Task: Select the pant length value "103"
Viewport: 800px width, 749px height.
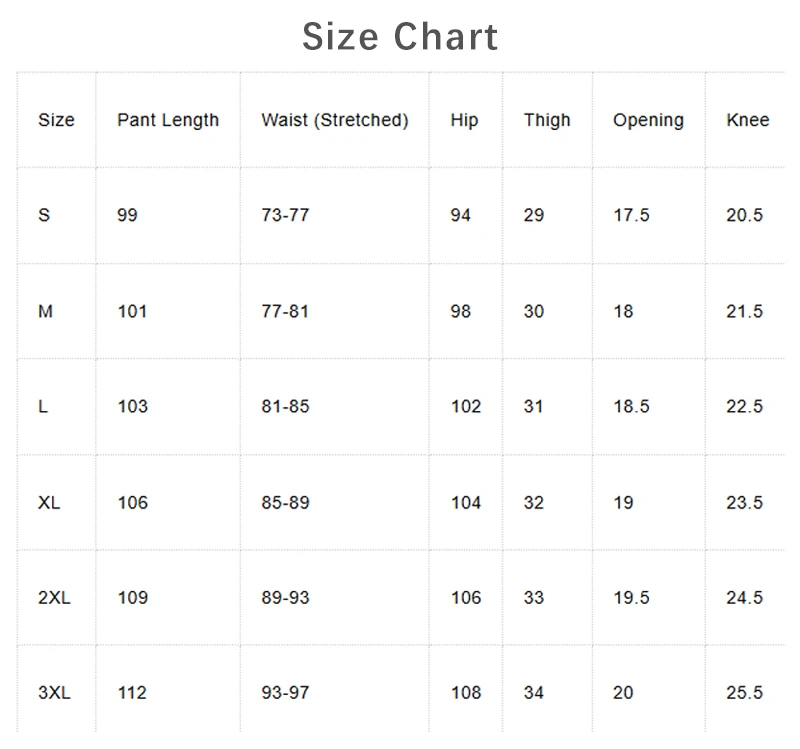Action: click(132, 406)
